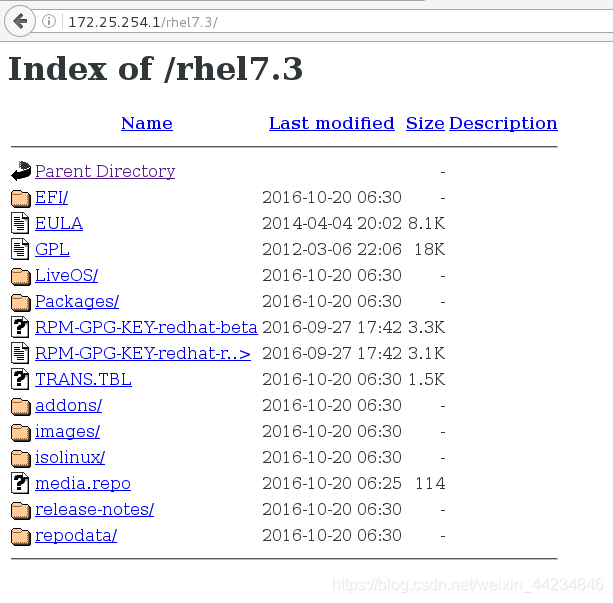Image resolution: width=613 pixels, height=603 pixels.
Task: Open the EFI/ directory link
Action: [51, 197]
